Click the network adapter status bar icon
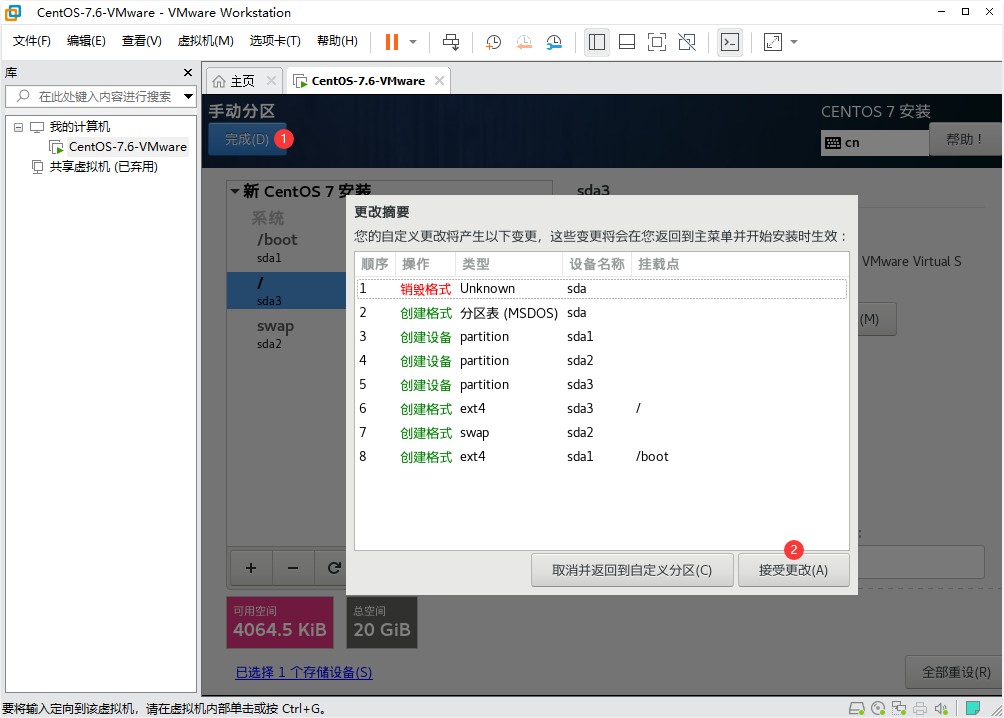Image resolution: width=1004 pixels, height=718 pixels. 899,708
